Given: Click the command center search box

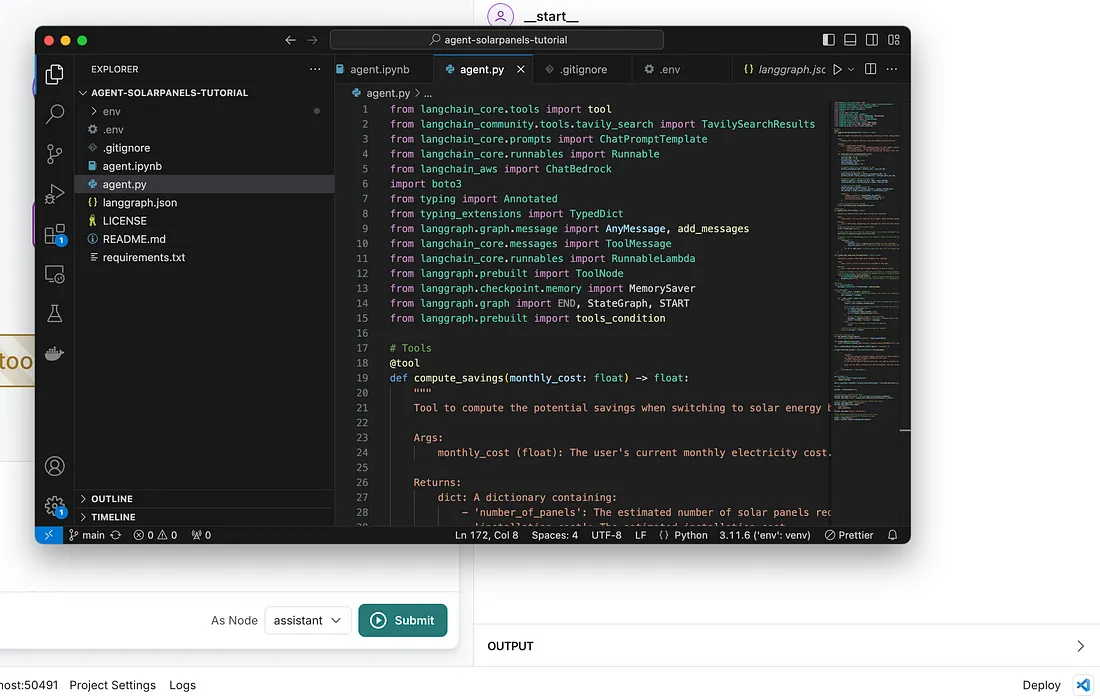Looking at the screenshot, I should coord(497,40).
